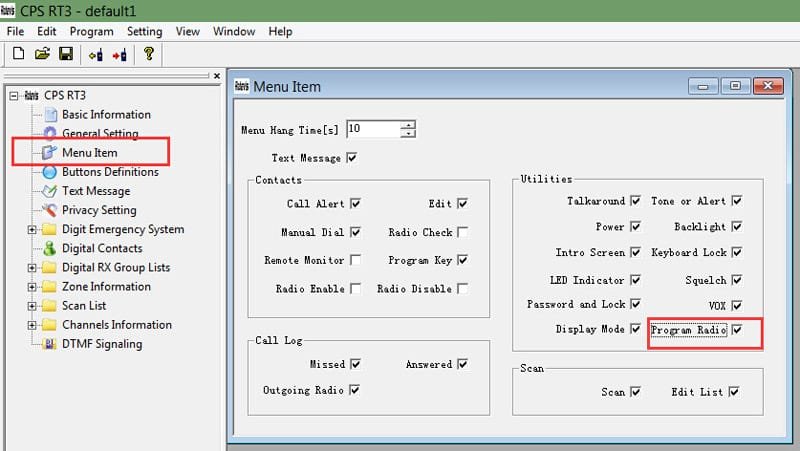This screenshot has height=451, width=800.
Task: Open the Help menu
Action: click(281, 32)
